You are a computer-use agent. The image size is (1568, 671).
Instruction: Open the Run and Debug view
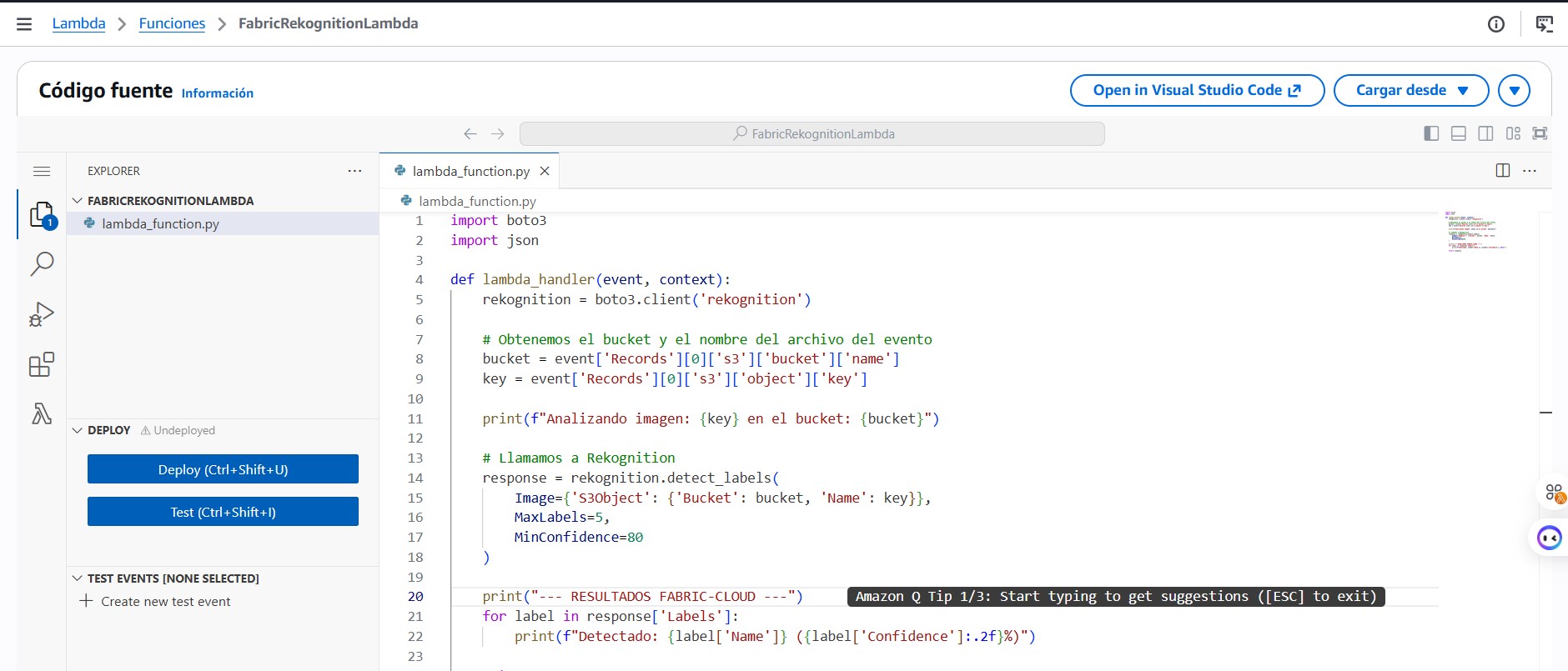(x=42, y=314)
